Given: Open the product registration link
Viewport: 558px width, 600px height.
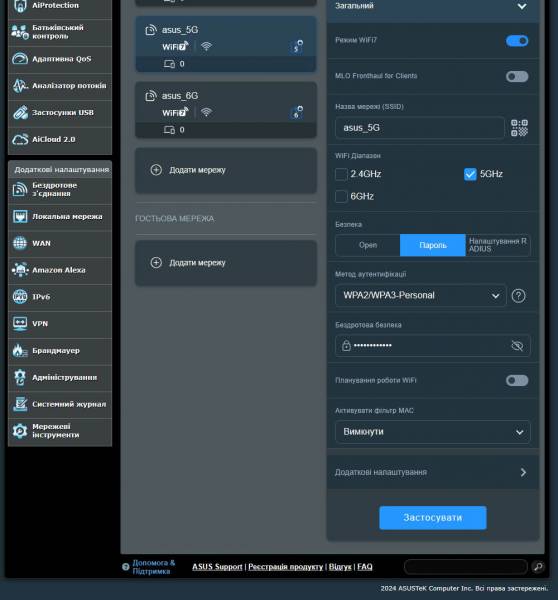Looking at the screenshot, I should point(286,567).
